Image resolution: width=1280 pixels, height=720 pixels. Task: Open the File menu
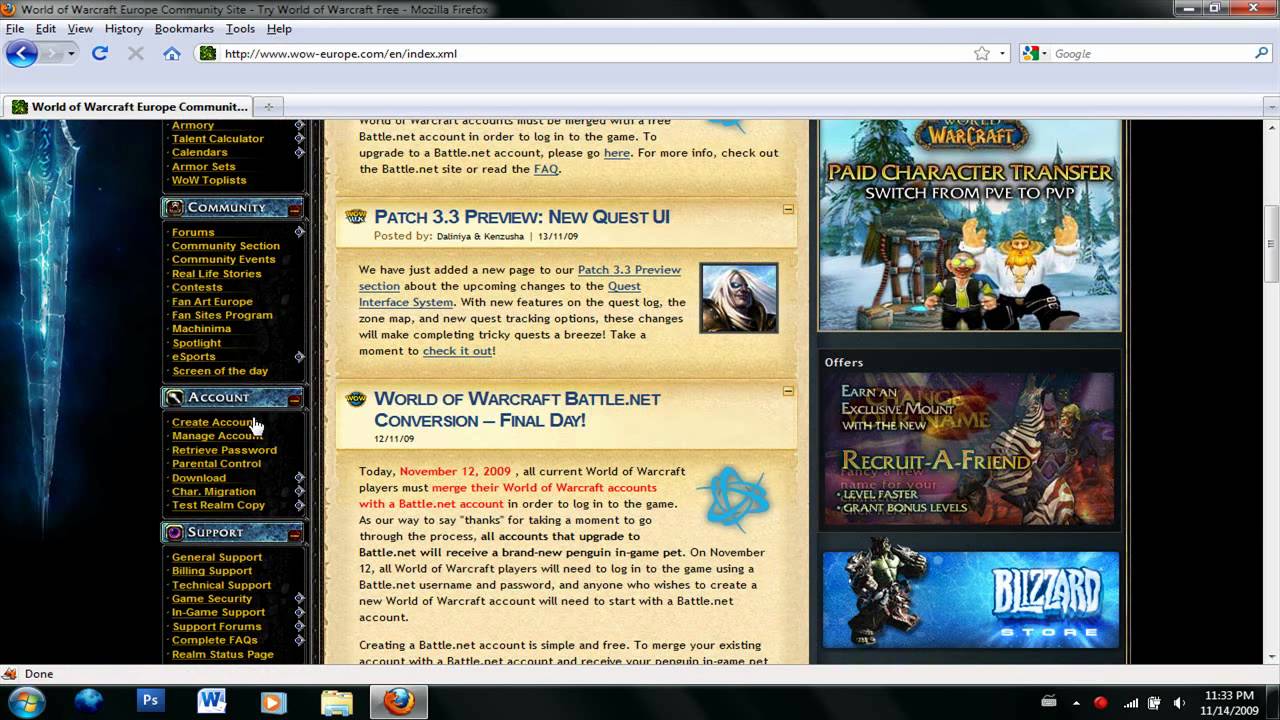tap(15, 29)
